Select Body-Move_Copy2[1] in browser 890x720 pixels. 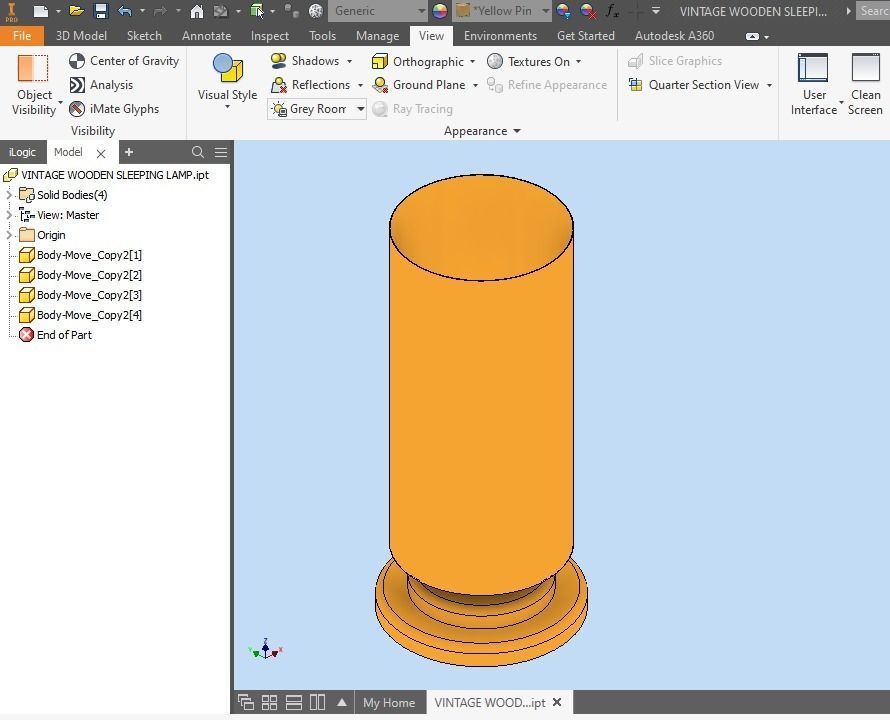click(81, 255)
